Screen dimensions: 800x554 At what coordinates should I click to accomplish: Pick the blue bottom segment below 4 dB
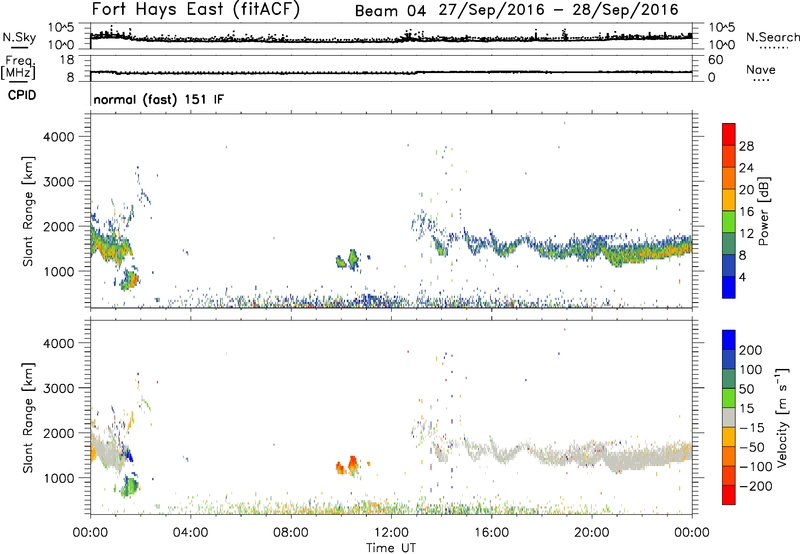(x=729, y=287)
